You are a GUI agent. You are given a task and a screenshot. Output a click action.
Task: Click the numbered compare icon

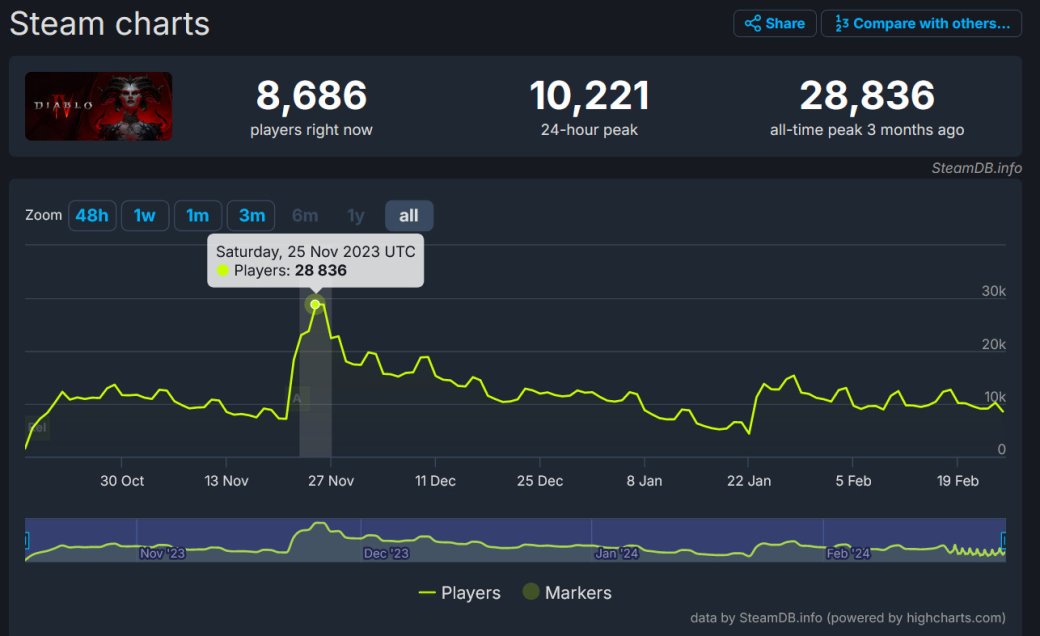(842, 24)
